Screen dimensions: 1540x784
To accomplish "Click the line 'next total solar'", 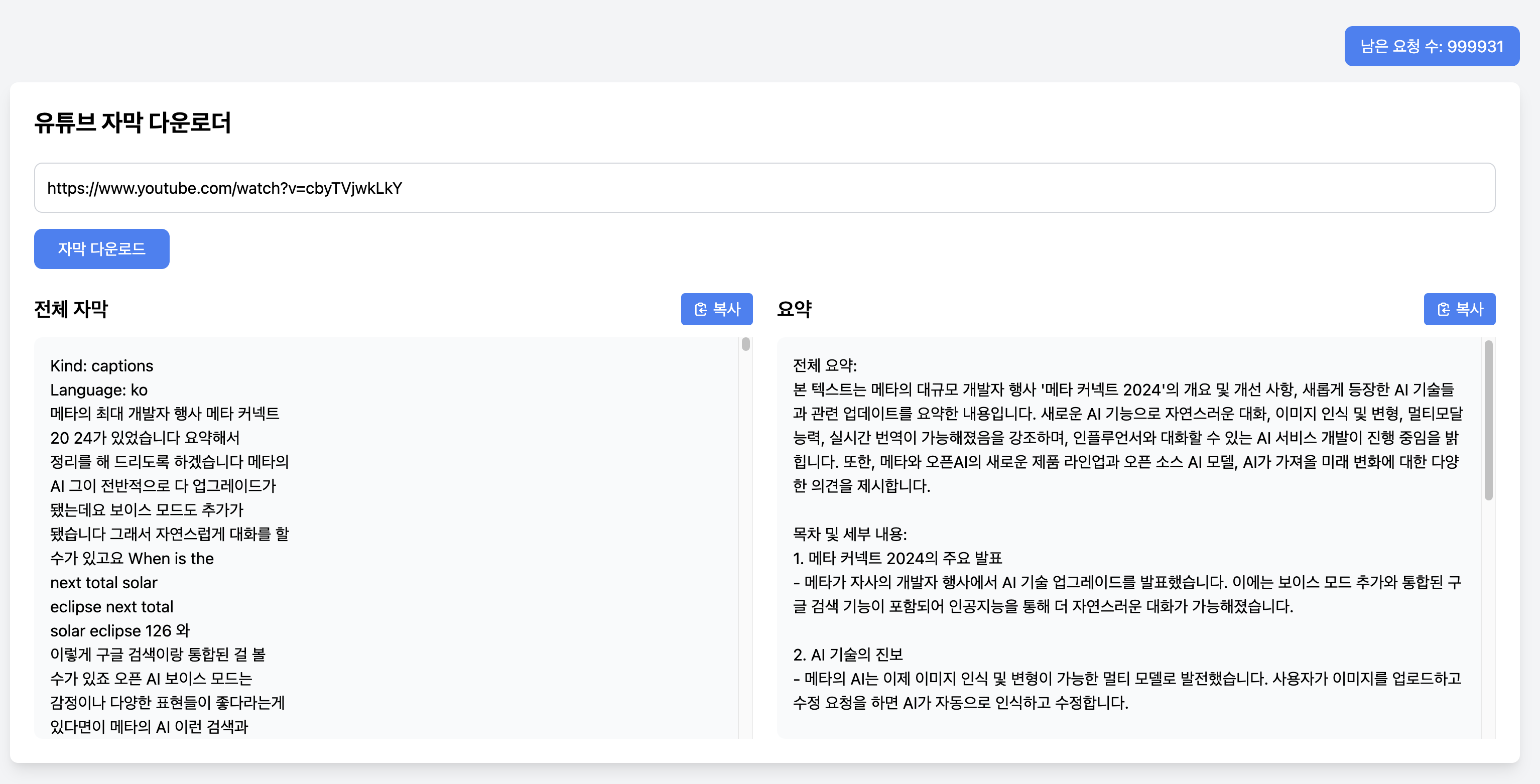I will 104,582.
